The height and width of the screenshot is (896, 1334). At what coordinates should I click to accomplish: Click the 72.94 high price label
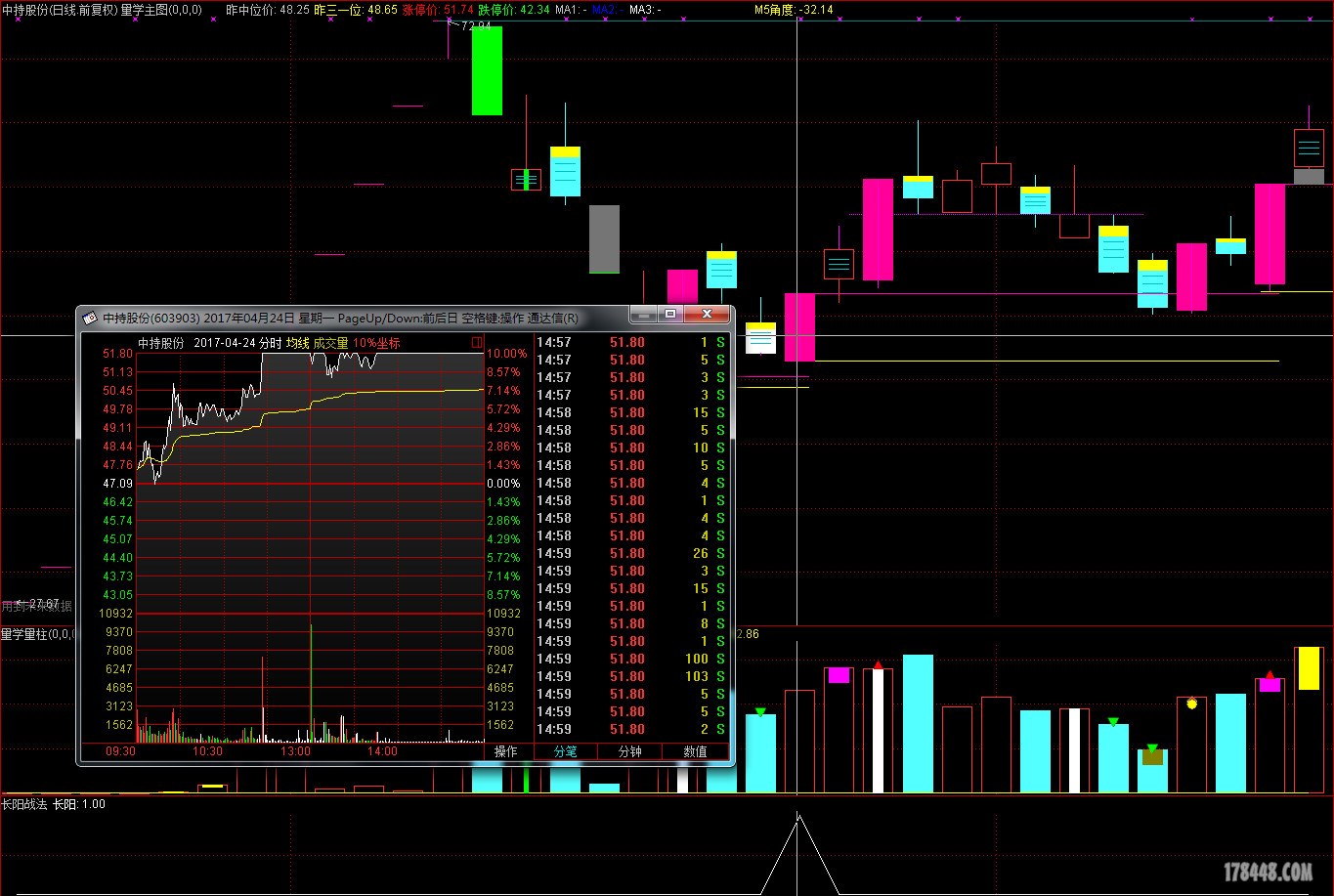point(475,26)
